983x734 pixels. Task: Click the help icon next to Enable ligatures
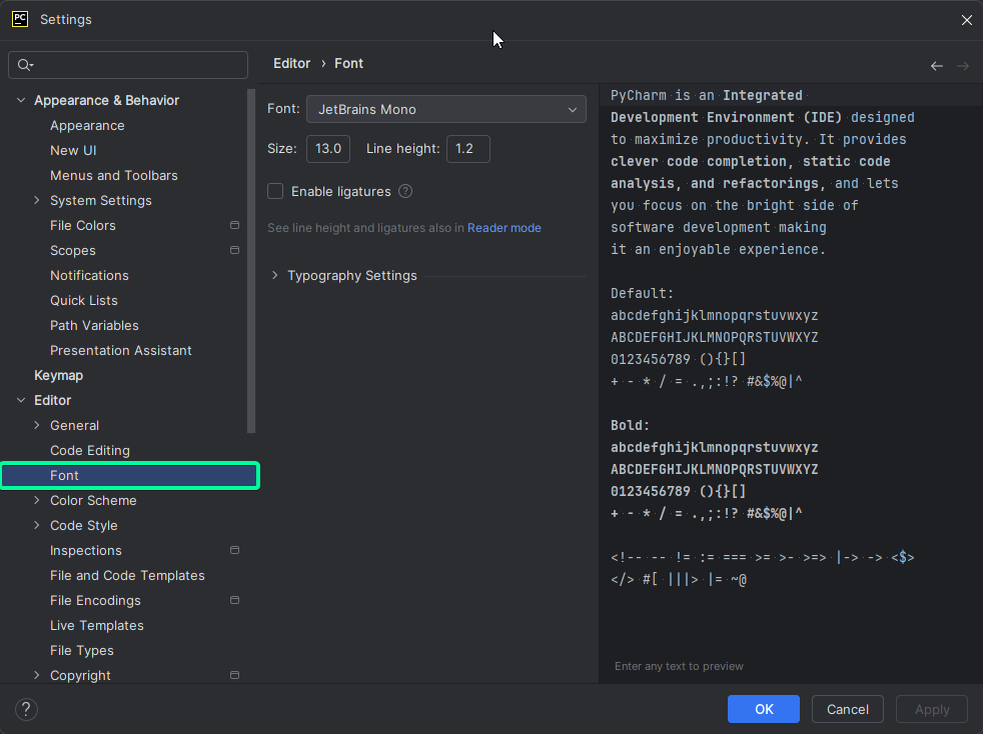405,191
